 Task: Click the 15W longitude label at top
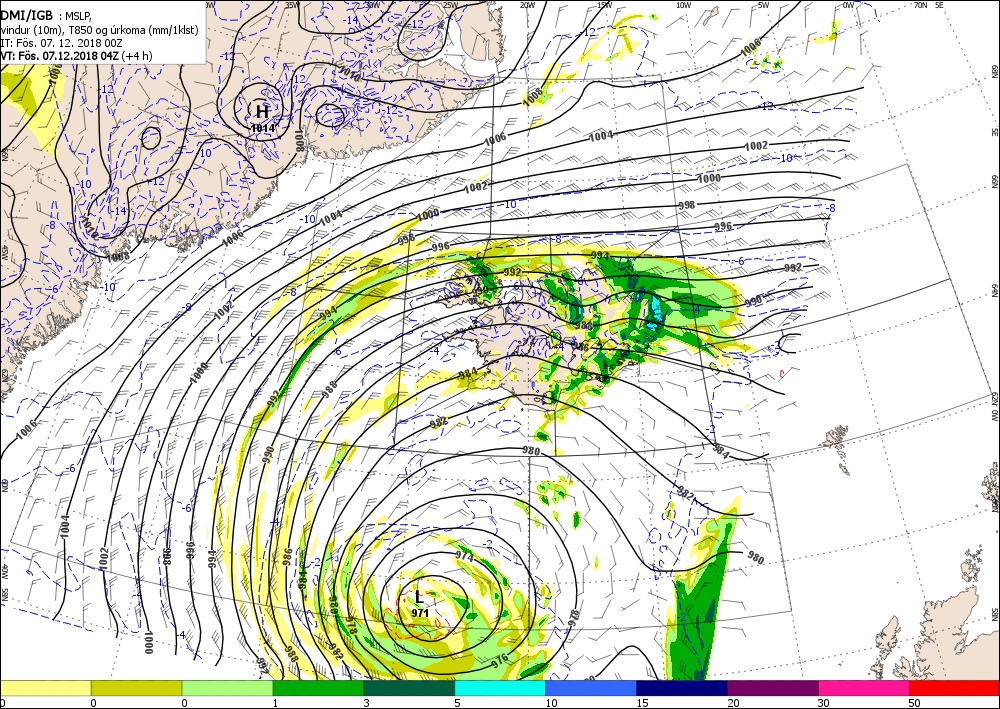pos(605,5)
